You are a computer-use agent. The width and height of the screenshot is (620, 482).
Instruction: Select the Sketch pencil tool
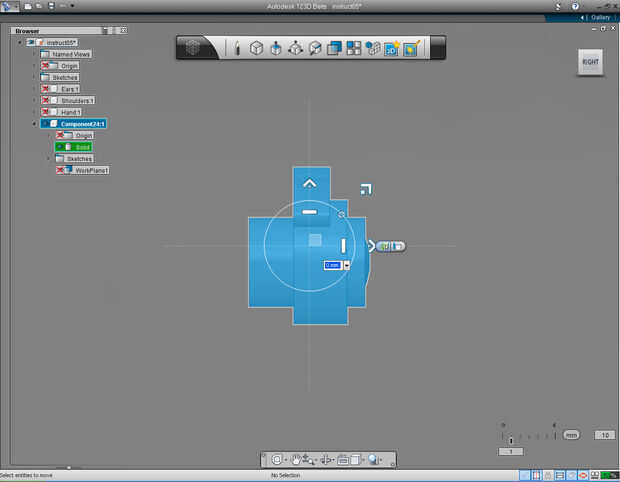(237, 48)
